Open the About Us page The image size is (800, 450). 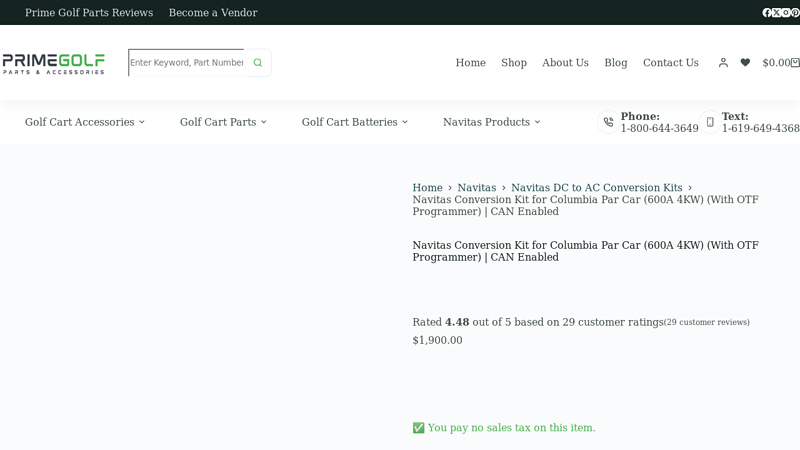[565, 63]
